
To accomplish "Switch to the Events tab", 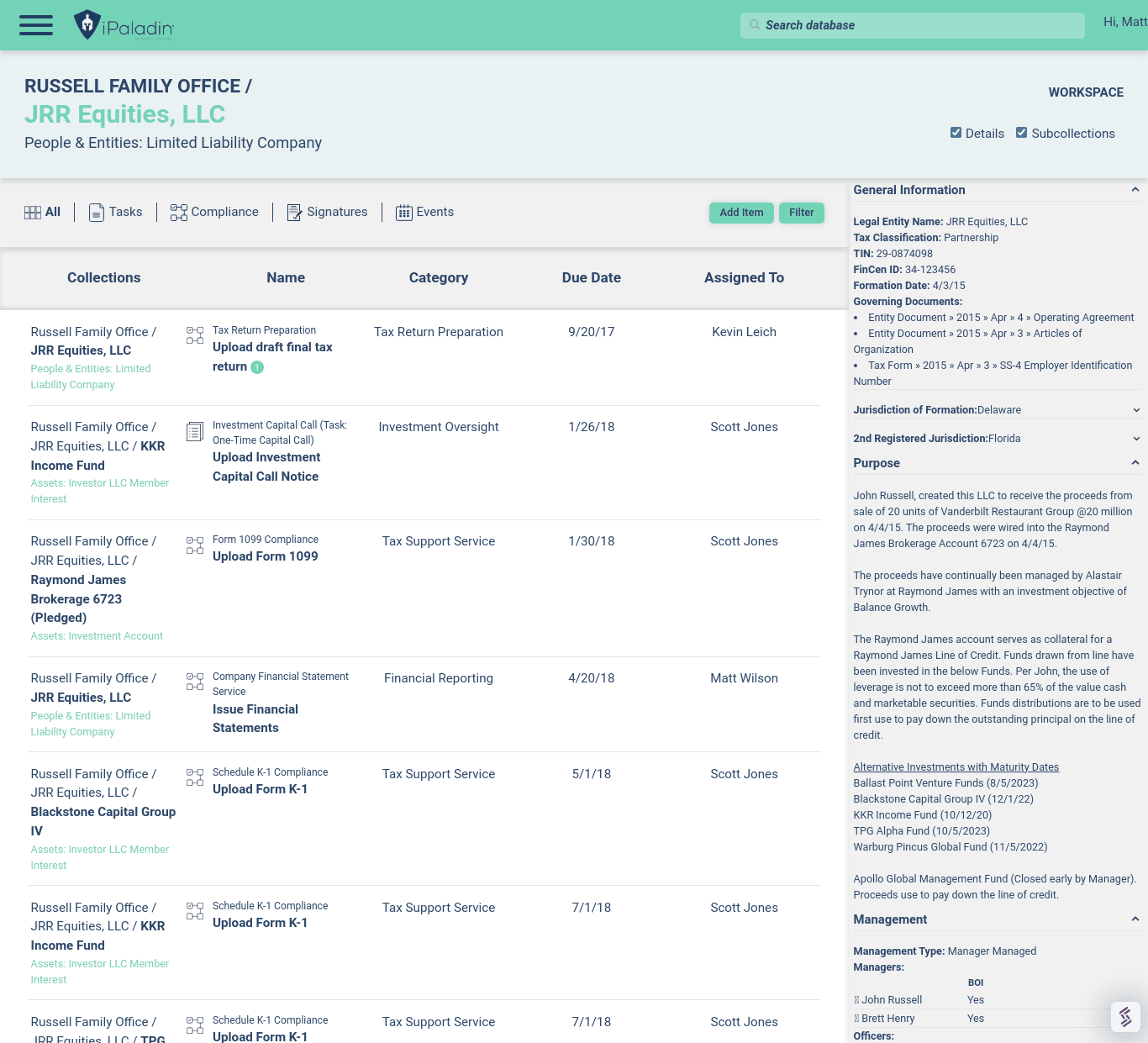I will point(425,212).
